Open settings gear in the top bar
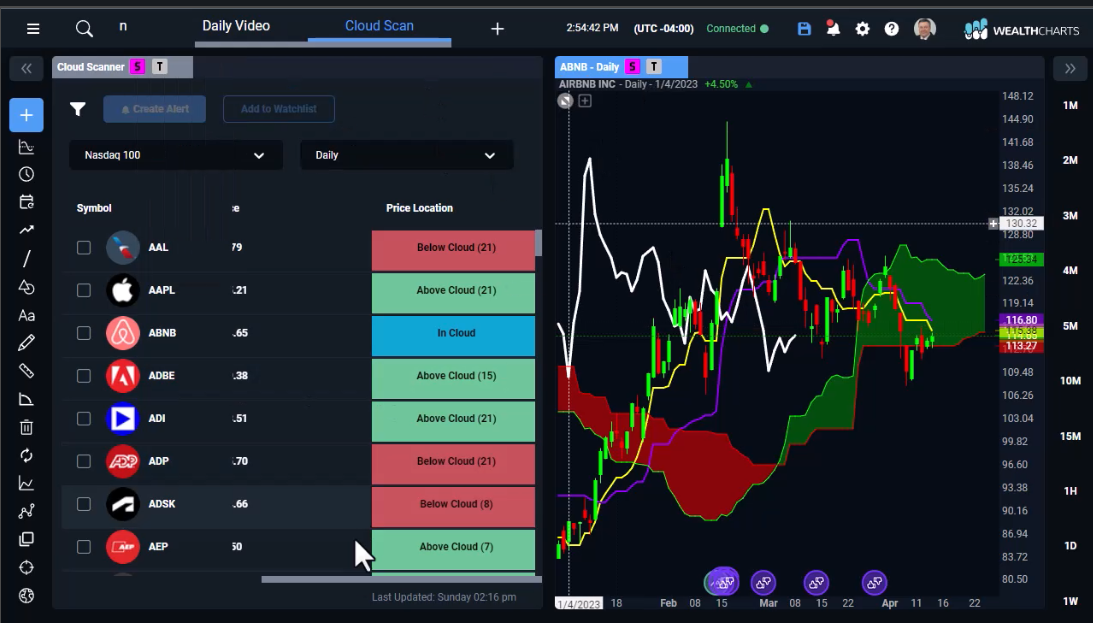Screen dimensions: 1093x623 click(862, 29)
